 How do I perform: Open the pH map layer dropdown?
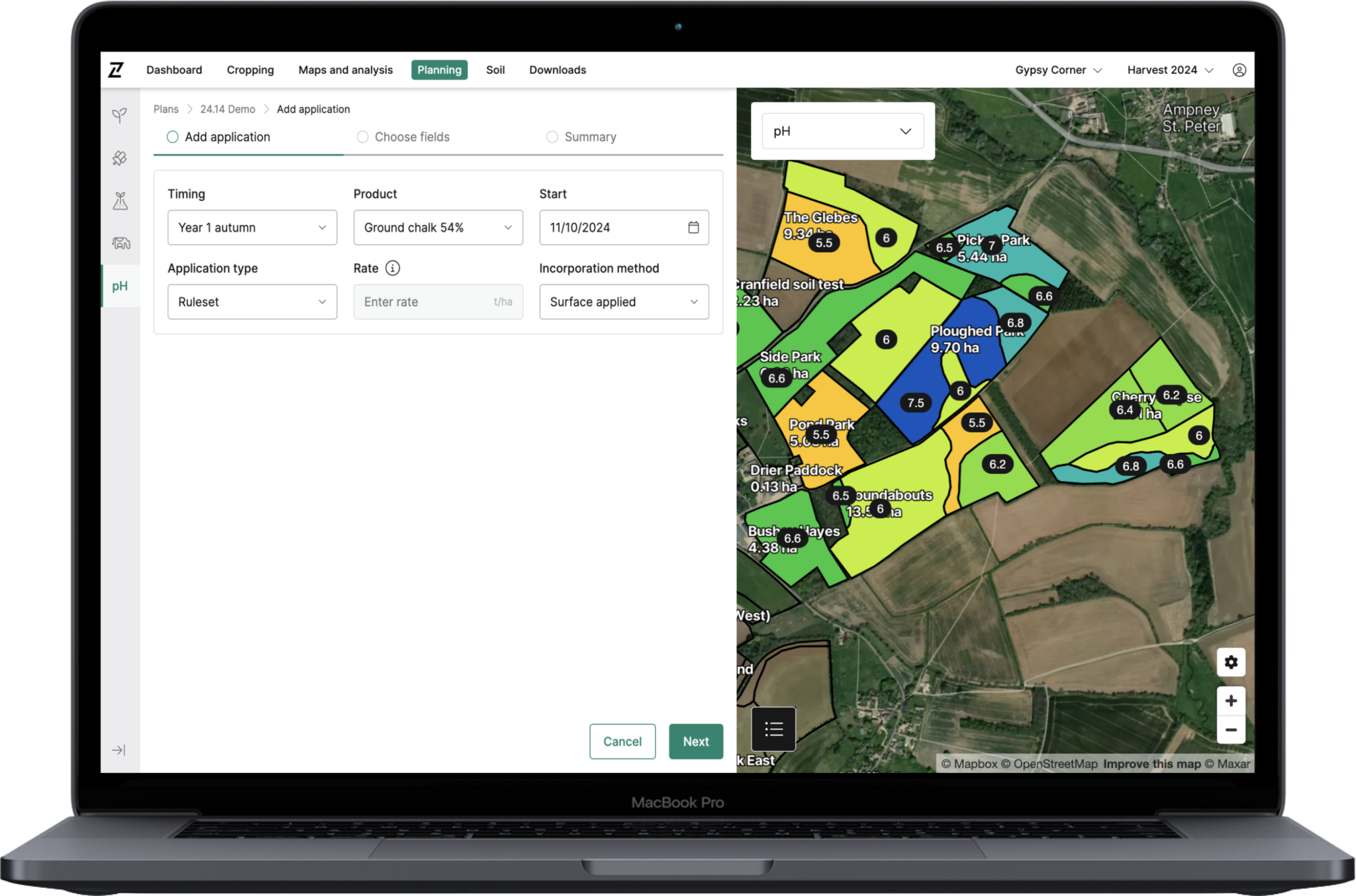(x=842, y=130)
